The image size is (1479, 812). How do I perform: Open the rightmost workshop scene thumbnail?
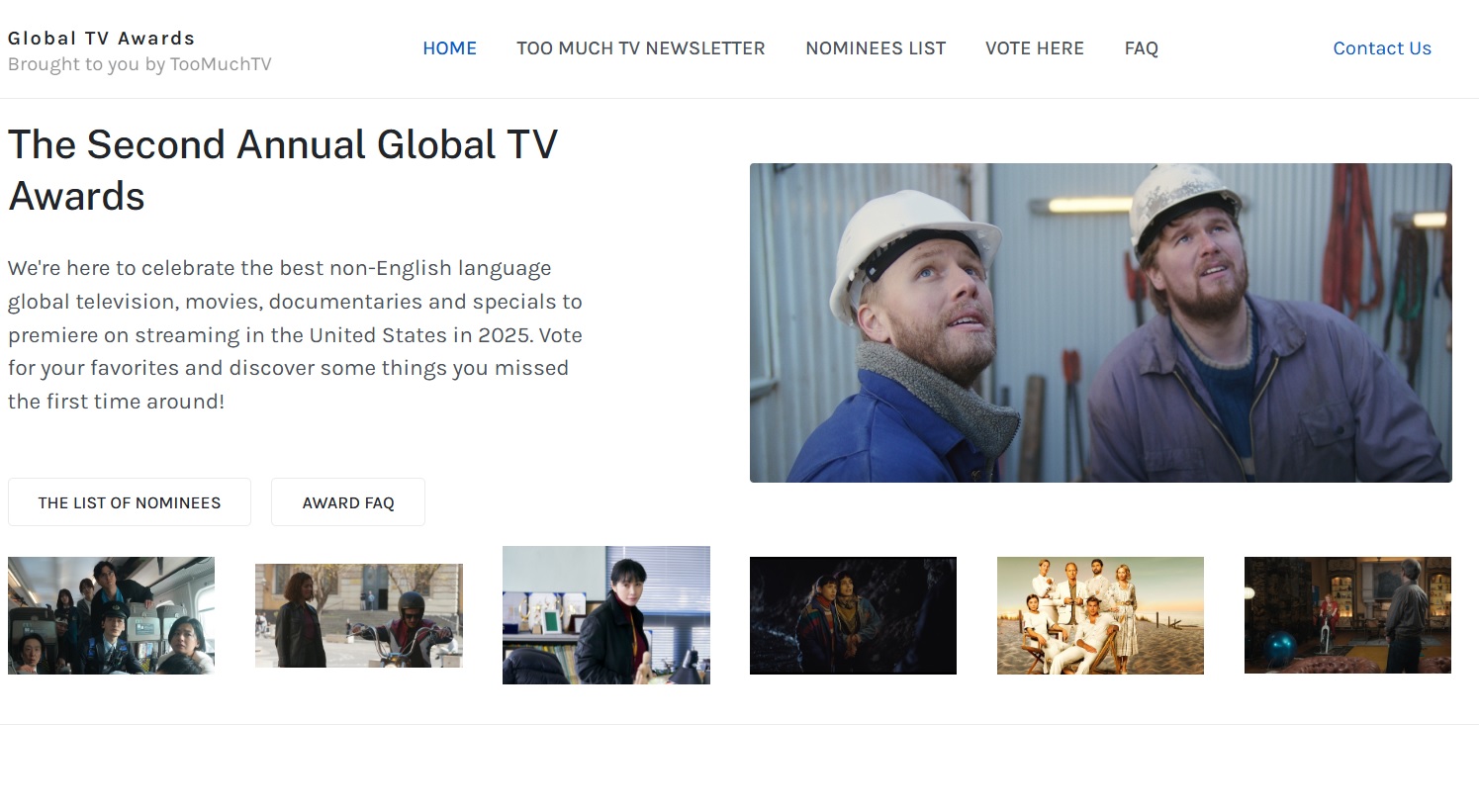1346,614
